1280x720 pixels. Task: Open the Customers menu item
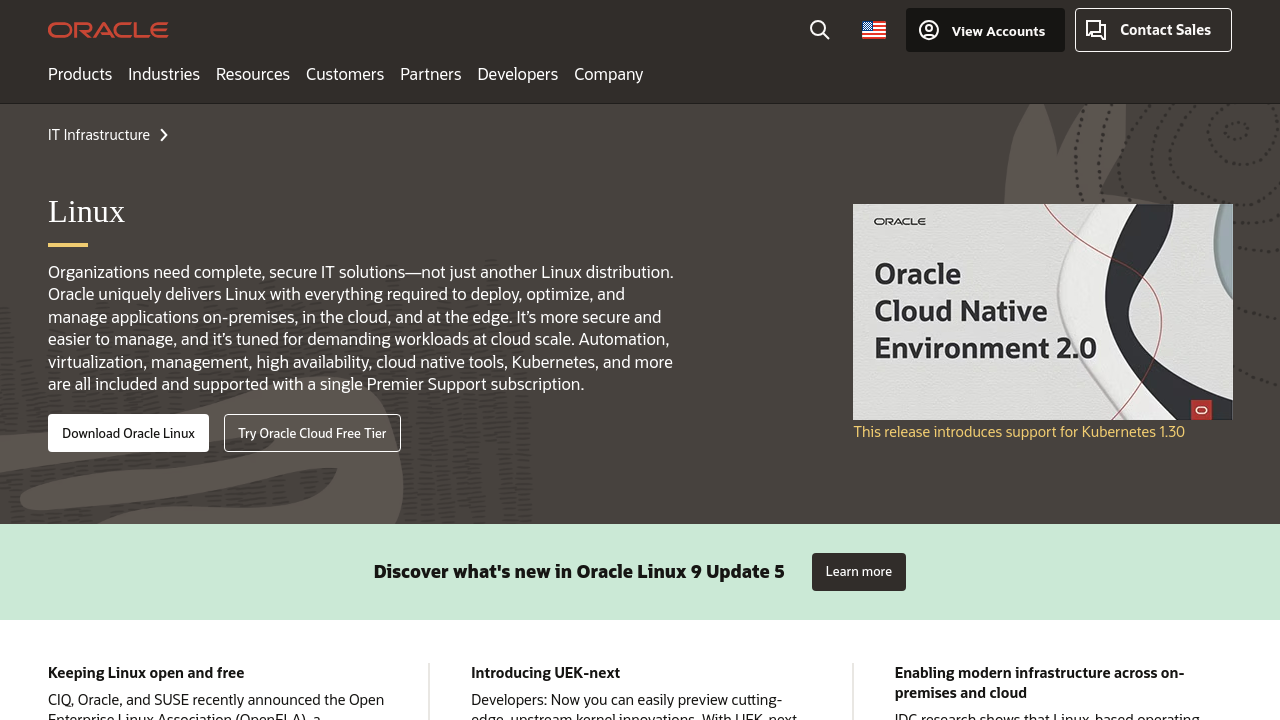click(345, 74)
